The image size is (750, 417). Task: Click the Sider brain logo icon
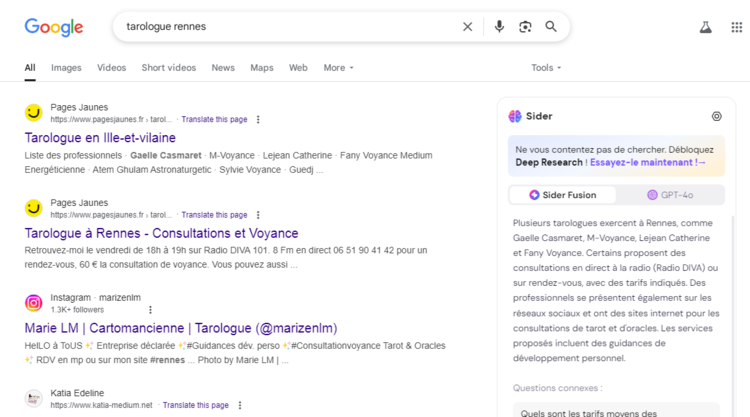click(x=515, y=116)
